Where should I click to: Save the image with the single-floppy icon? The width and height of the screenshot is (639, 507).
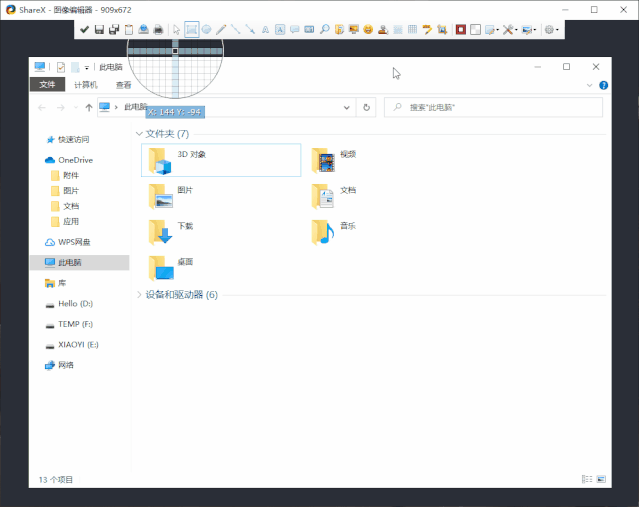pyautogui.click(x=99, y=29)
